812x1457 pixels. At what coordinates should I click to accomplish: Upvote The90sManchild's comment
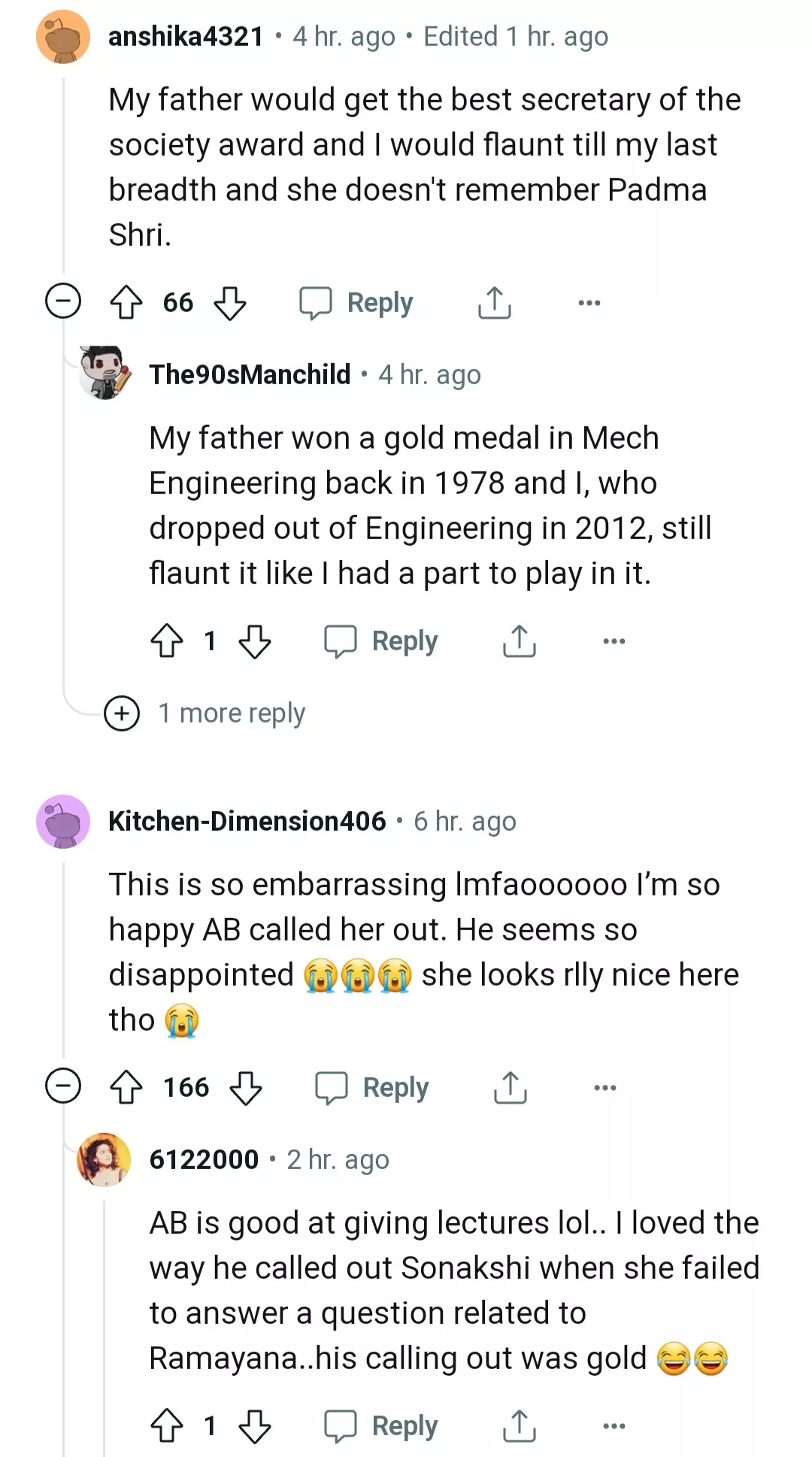[x=167, y=641]
